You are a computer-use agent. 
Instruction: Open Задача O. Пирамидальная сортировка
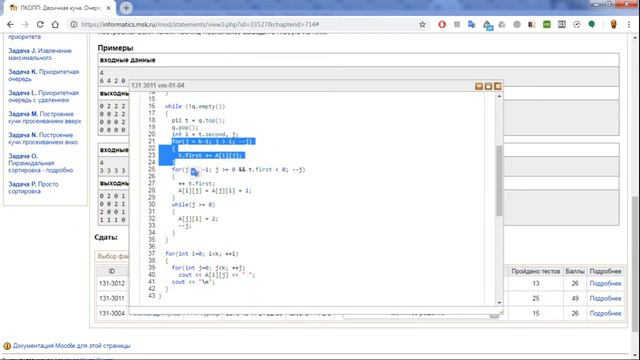(x=40, y=163)
